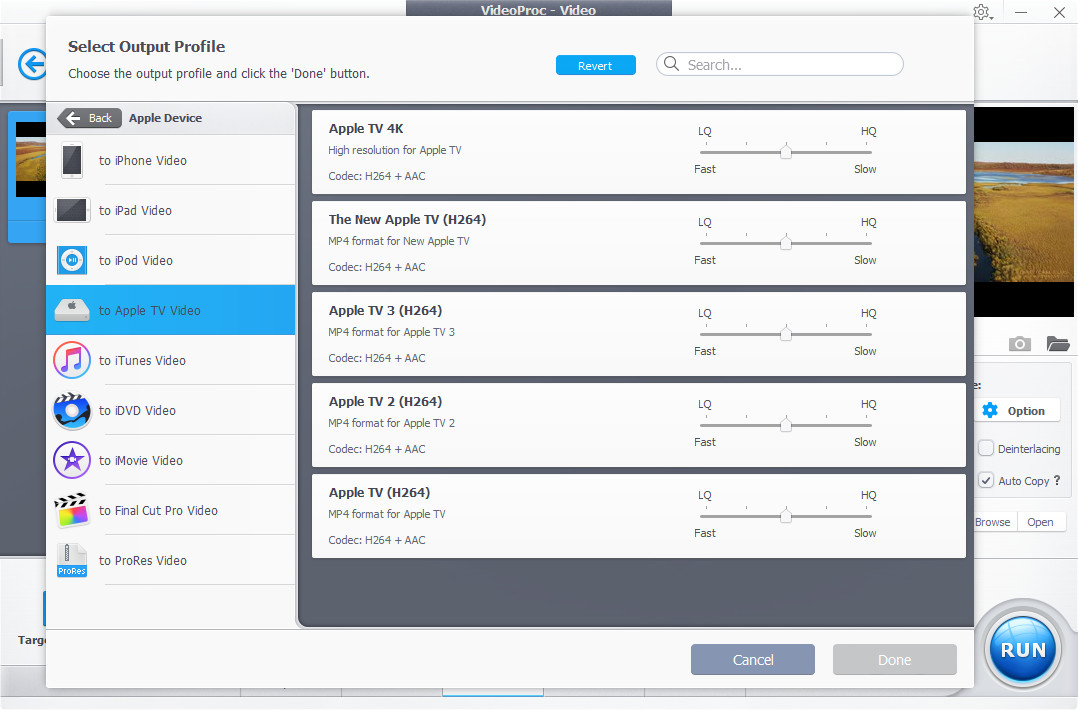
Task: Close the VideoProc window
Action: 1059,12
